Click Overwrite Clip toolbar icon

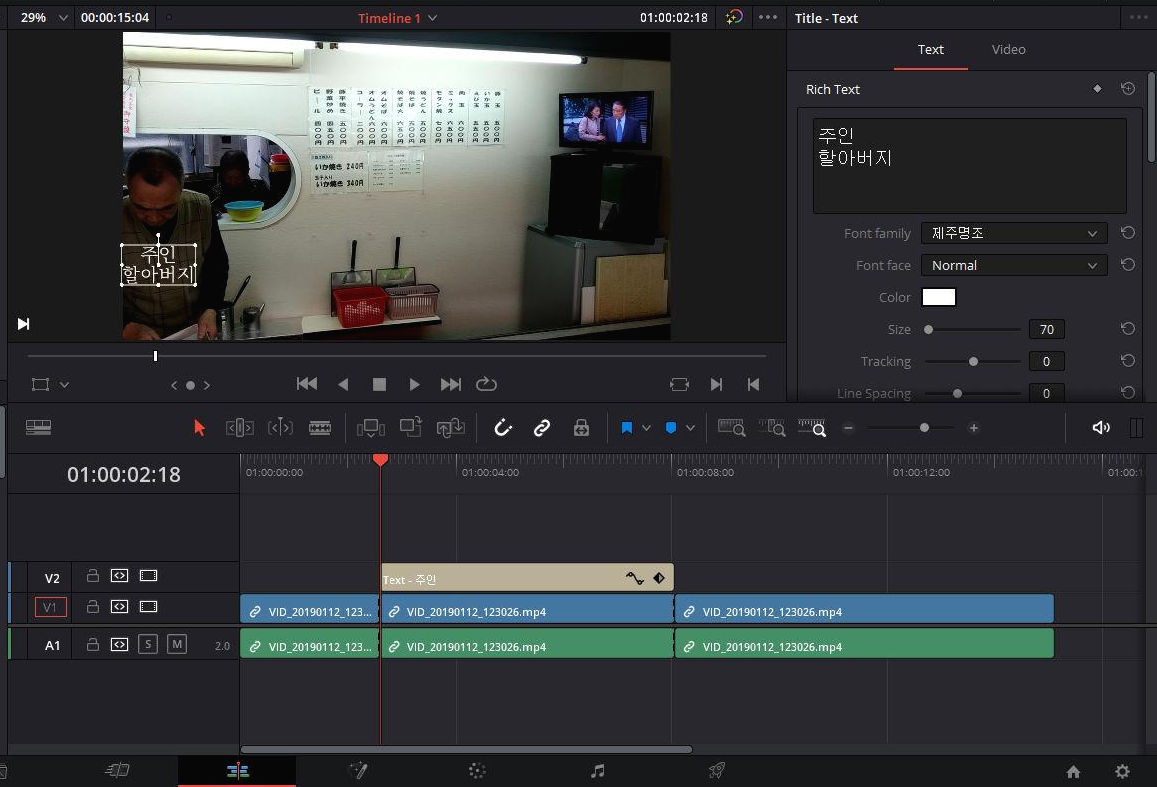(x=410, y=427)
